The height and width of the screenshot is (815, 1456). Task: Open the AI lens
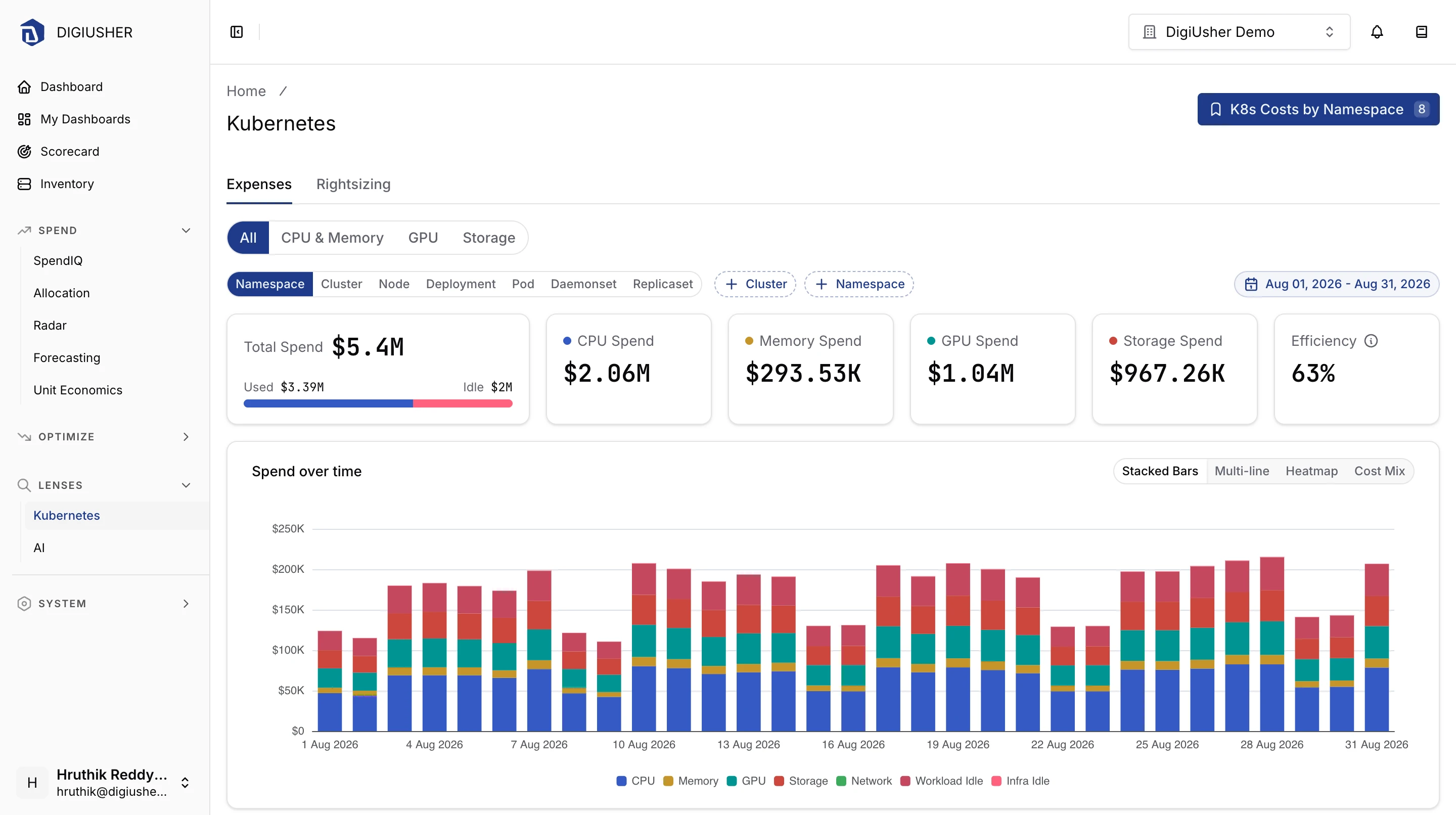[39, 548]
